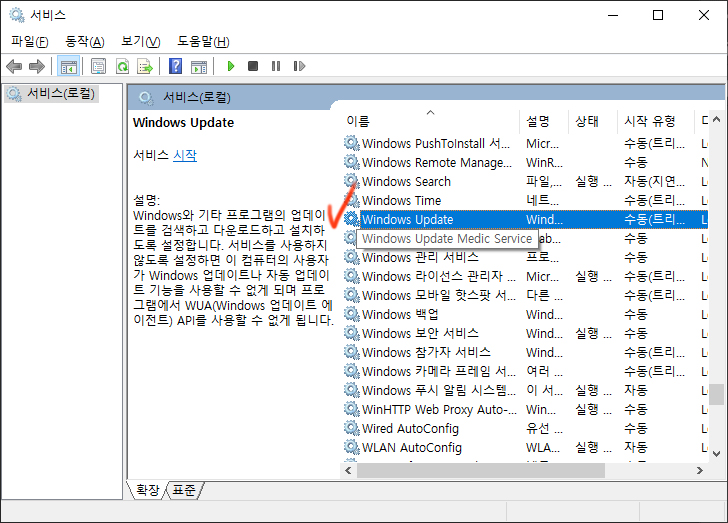Click the 실행 status of Windows Search
Screen dimensions: 728x523
593,182
